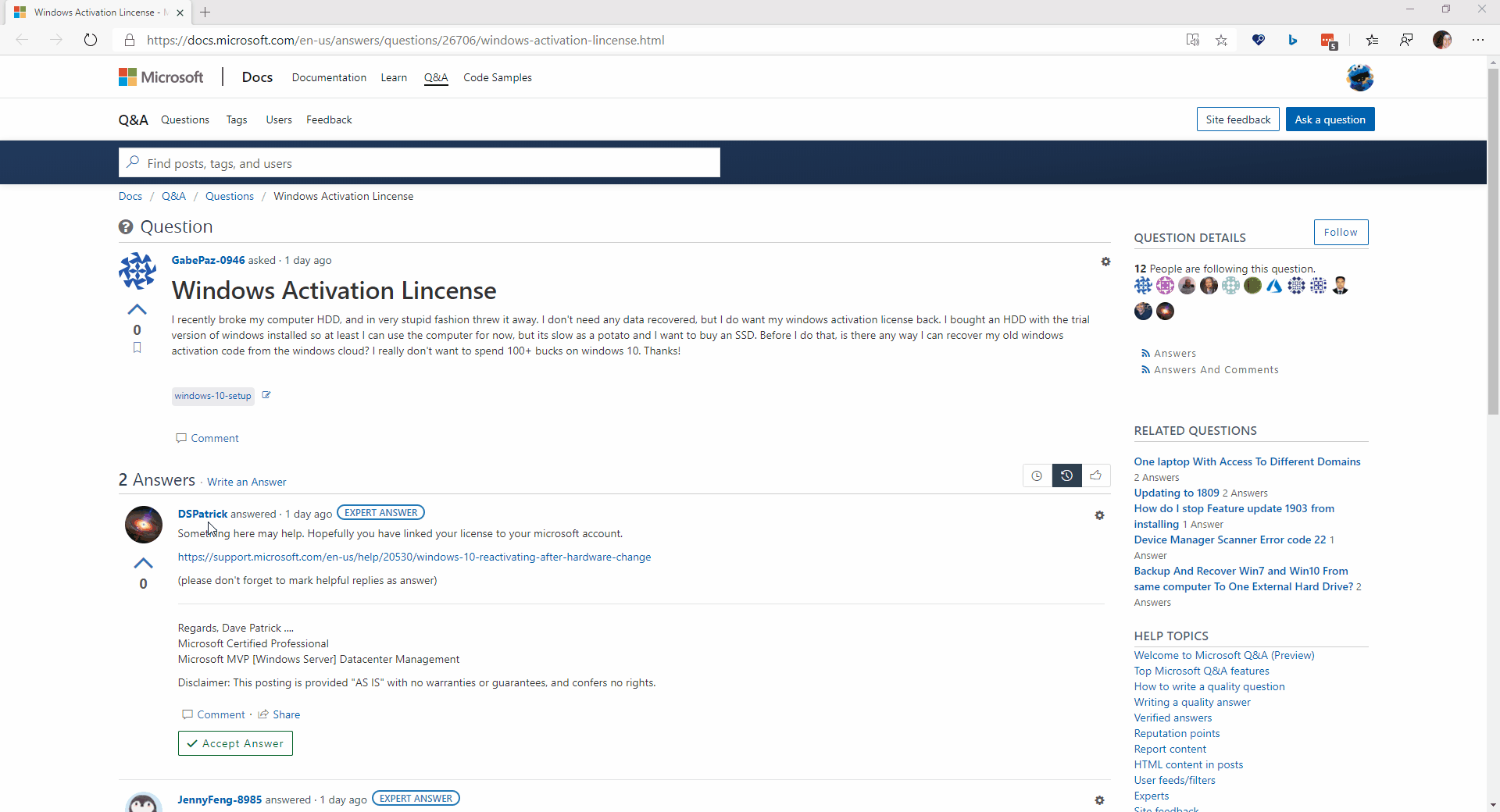The width and height of the screenshot is (1500, 812).
Task: Open gear options on DSPatrick's answer
Action: pos(1099,515)
